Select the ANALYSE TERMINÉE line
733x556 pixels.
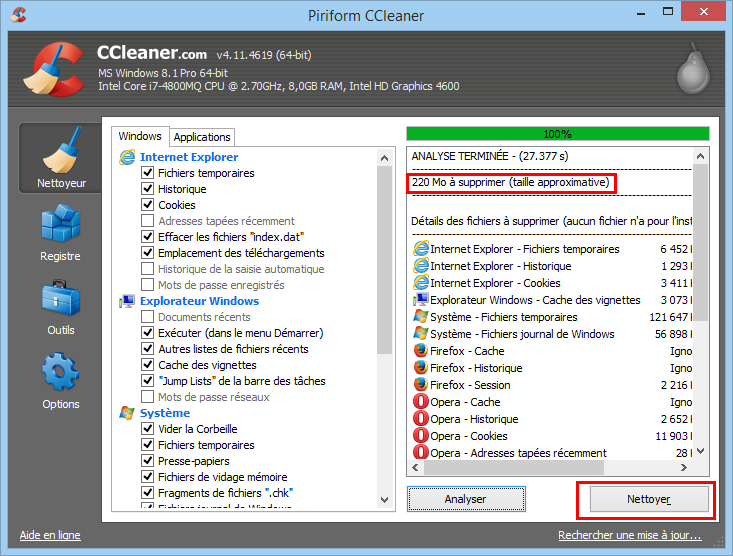click(489, 156)
